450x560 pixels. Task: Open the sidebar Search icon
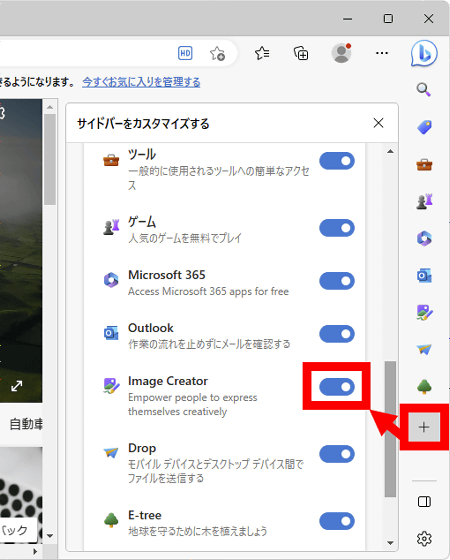(x=424, y=89)
